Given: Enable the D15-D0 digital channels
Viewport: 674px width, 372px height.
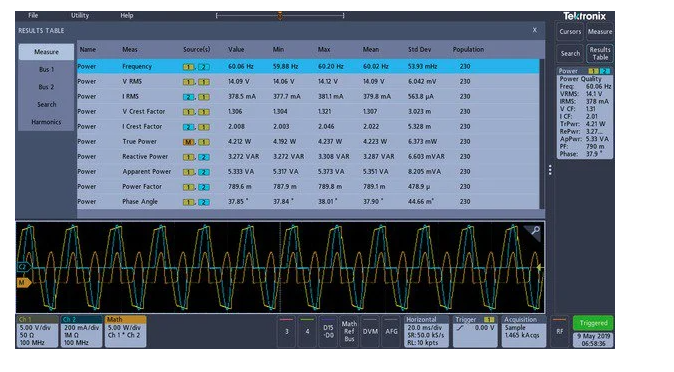Looking at the screenshot, I should (x=328, y=332).
